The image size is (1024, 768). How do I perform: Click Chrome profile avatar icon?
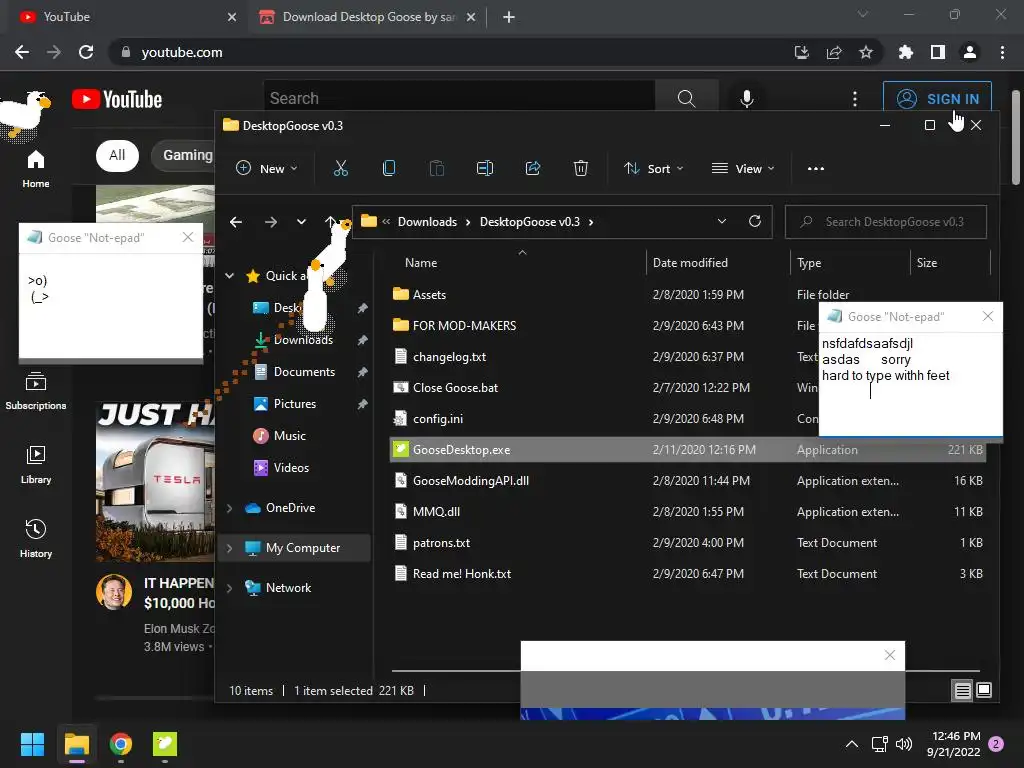click(970, 52)
